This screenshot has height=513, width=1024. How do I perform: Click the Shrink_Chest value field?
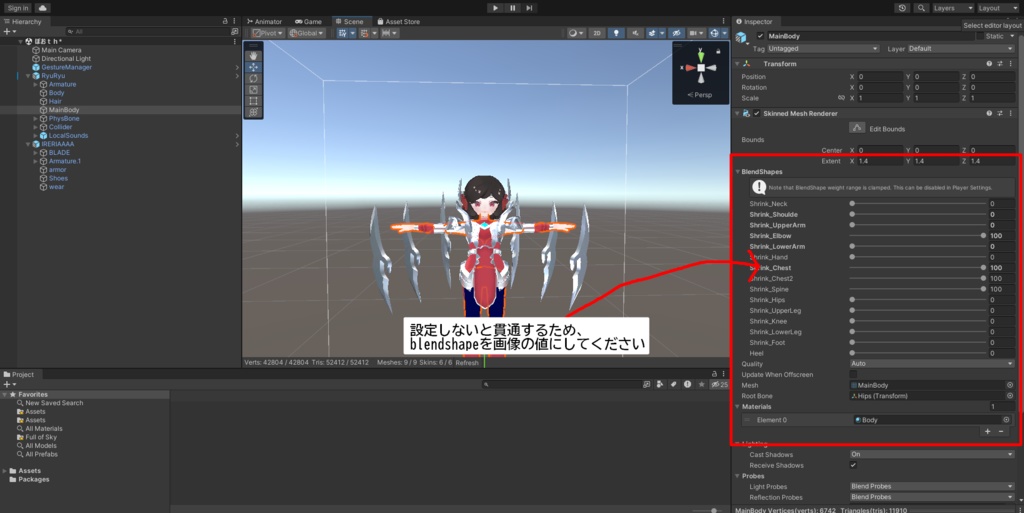pyautogui.click(x=1002, y=268)
